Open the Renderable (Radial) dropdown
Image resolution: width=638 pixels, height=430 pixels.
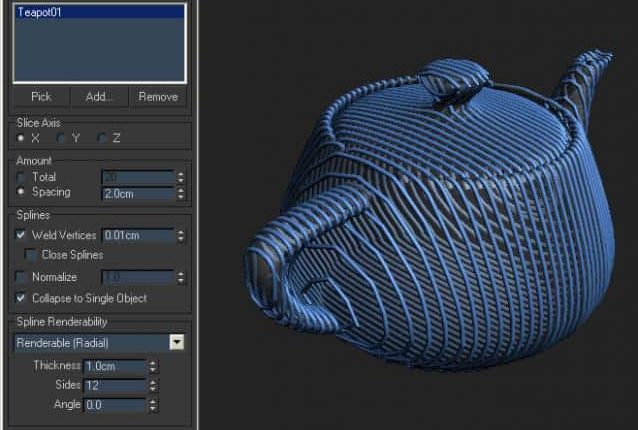177,342
